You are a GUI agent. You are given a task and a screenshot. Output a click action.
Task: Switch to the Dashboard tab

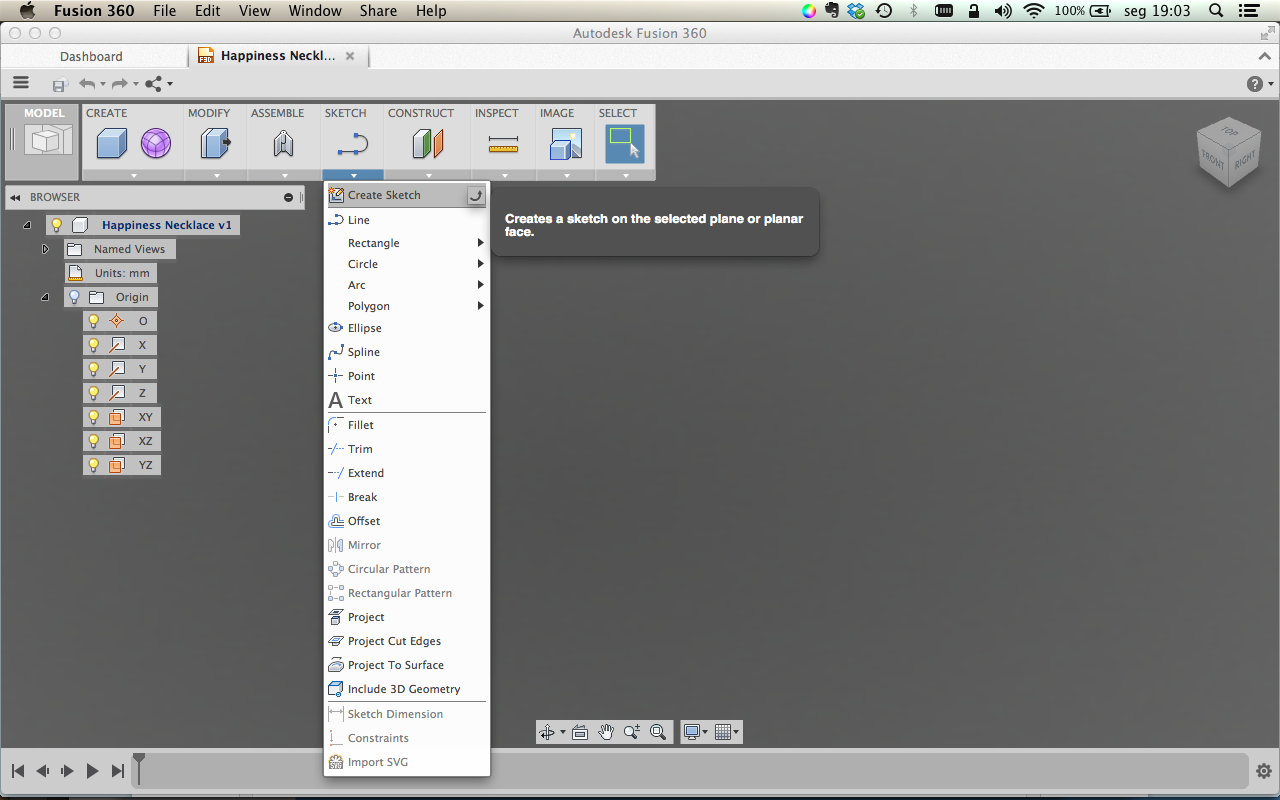(x=91, y=56)
